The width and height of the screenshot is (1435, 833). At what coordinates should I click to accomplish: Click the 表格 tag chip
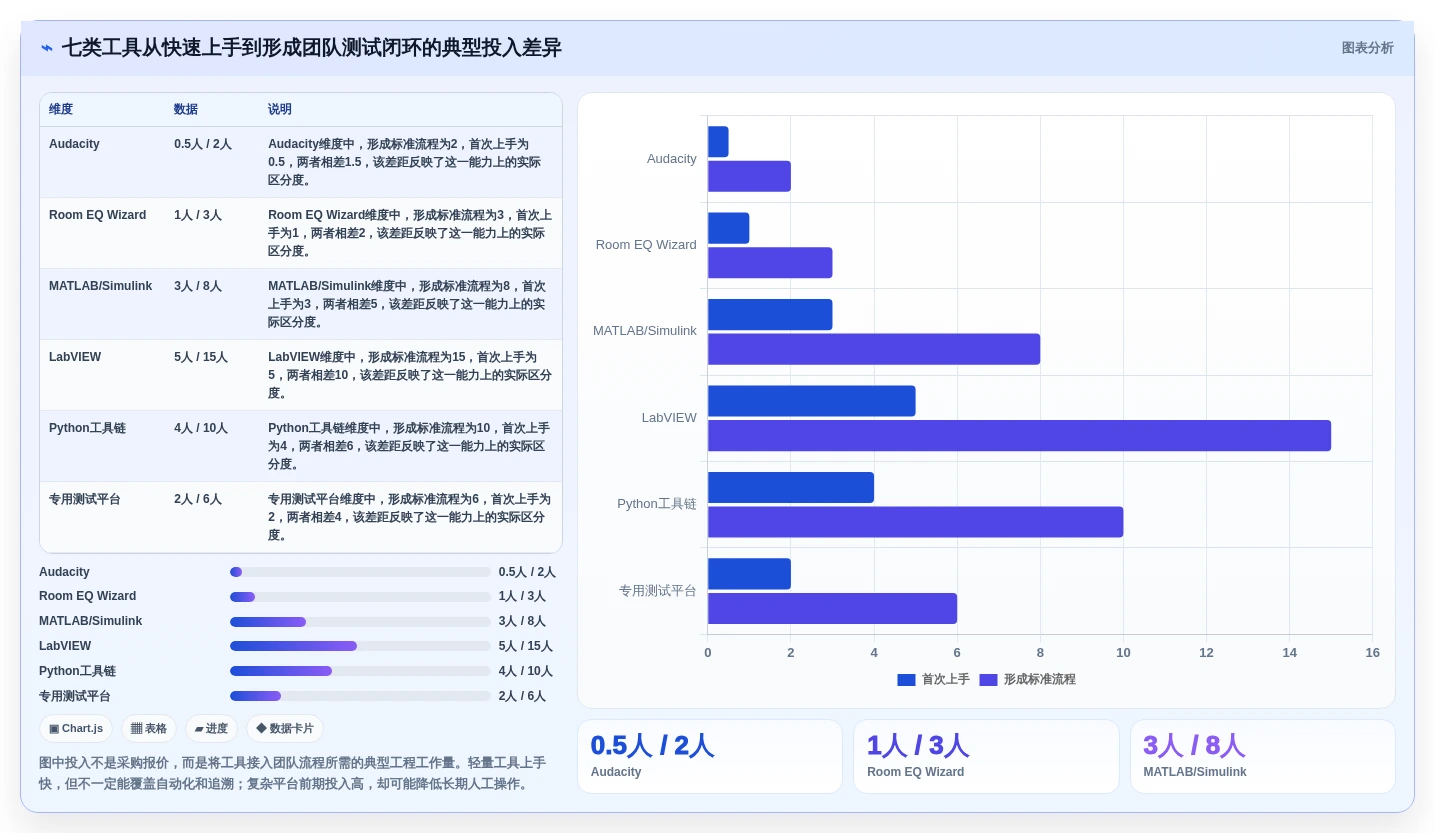point(149,728)
